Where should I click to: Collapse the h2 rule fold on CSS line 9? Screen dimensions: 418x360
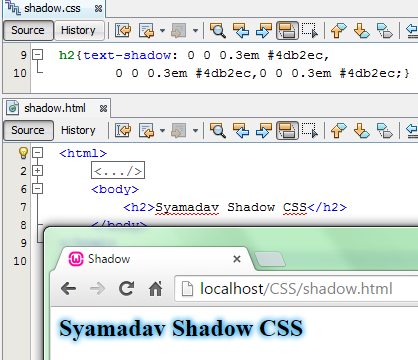pos(38,54)
